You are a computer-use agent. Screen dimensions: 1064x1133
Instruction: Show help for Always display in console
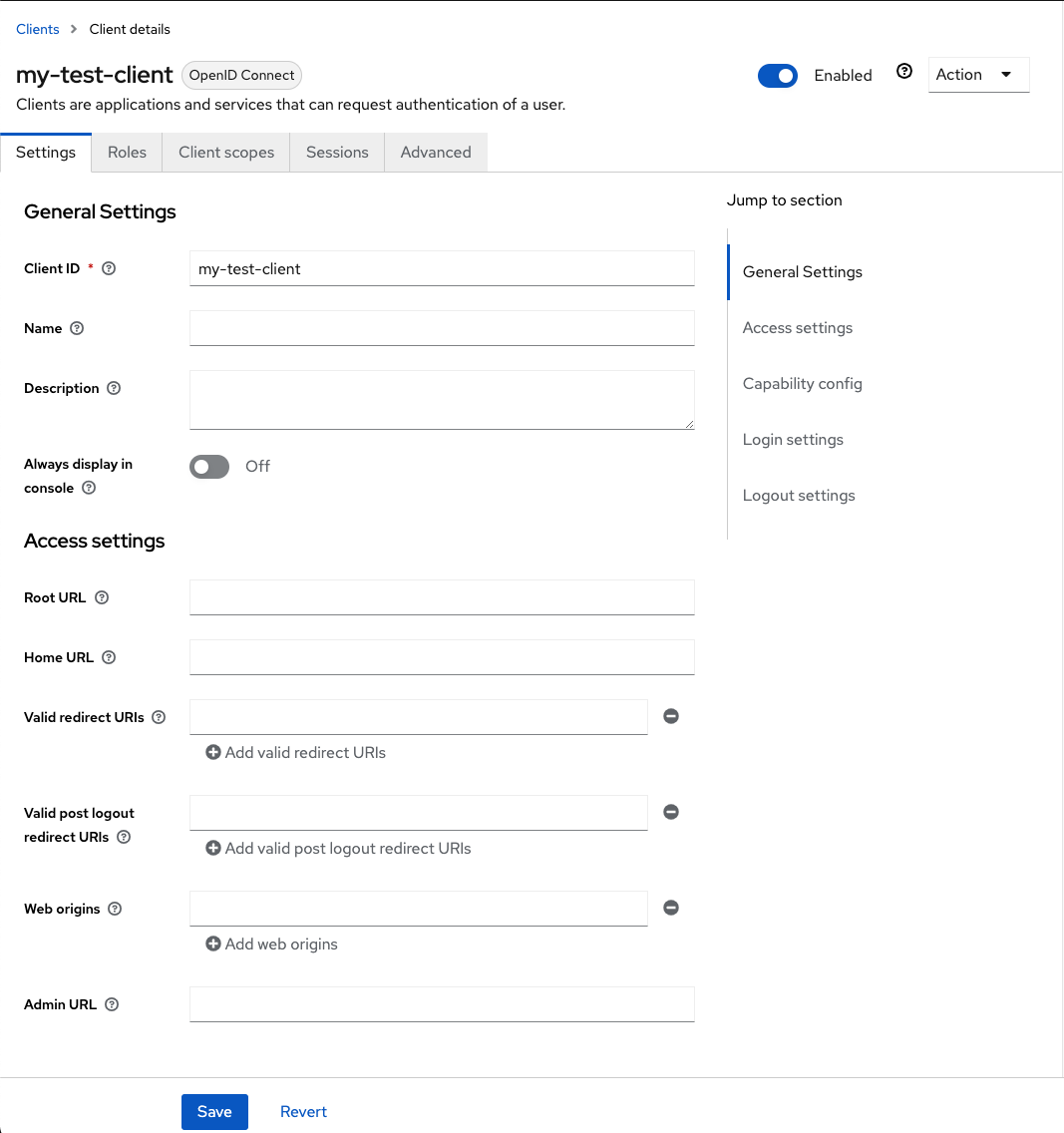pos(88,488)
